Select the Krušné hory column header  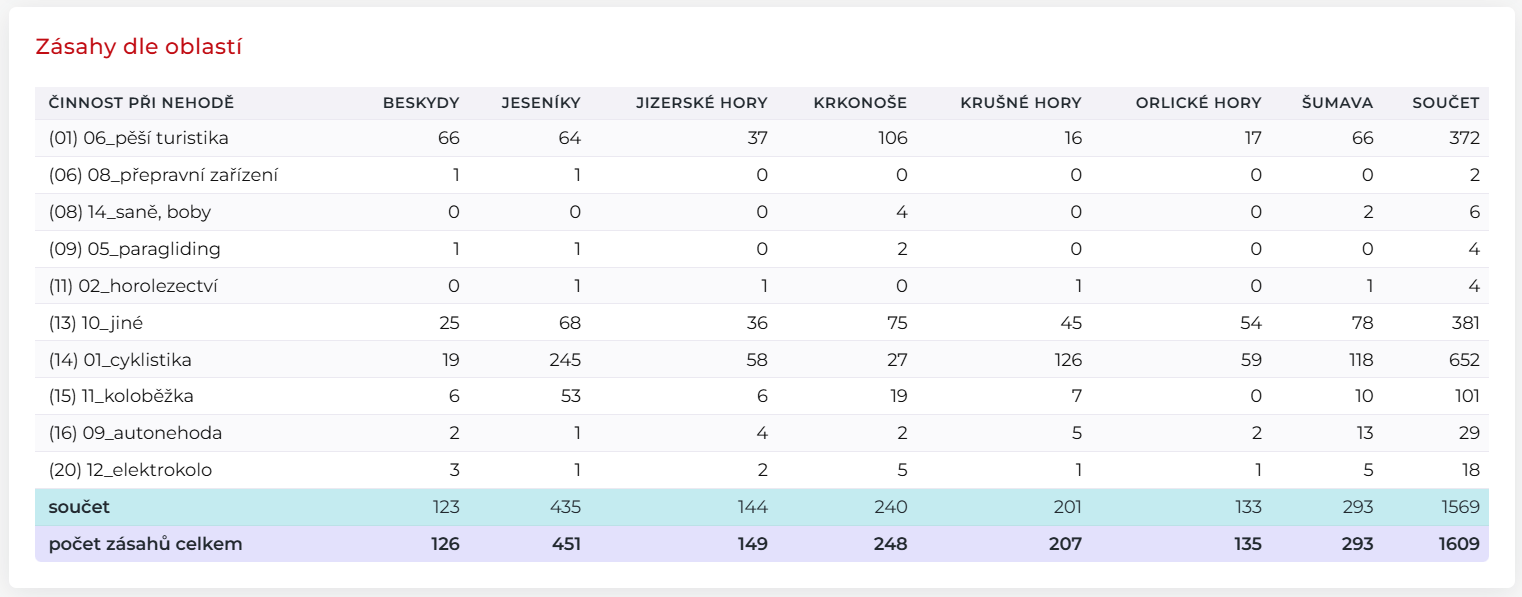point(1020,103)
